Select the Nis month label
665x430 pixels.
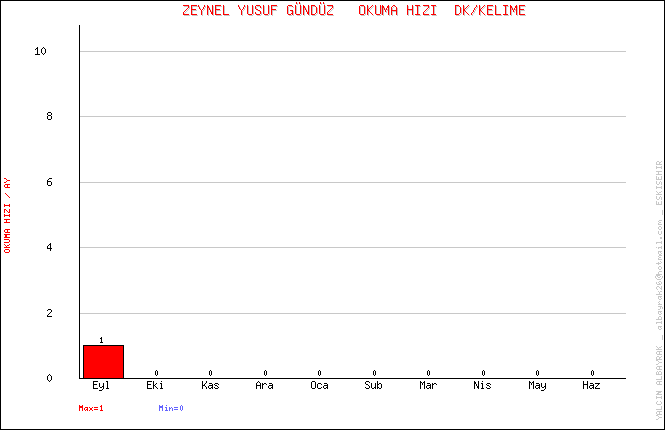coord(482,385)
